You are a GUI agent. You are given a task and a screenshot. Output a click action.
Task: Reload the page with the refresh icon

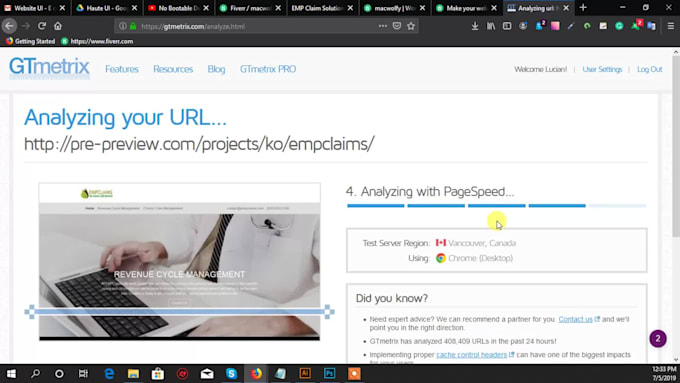(42, 26)
